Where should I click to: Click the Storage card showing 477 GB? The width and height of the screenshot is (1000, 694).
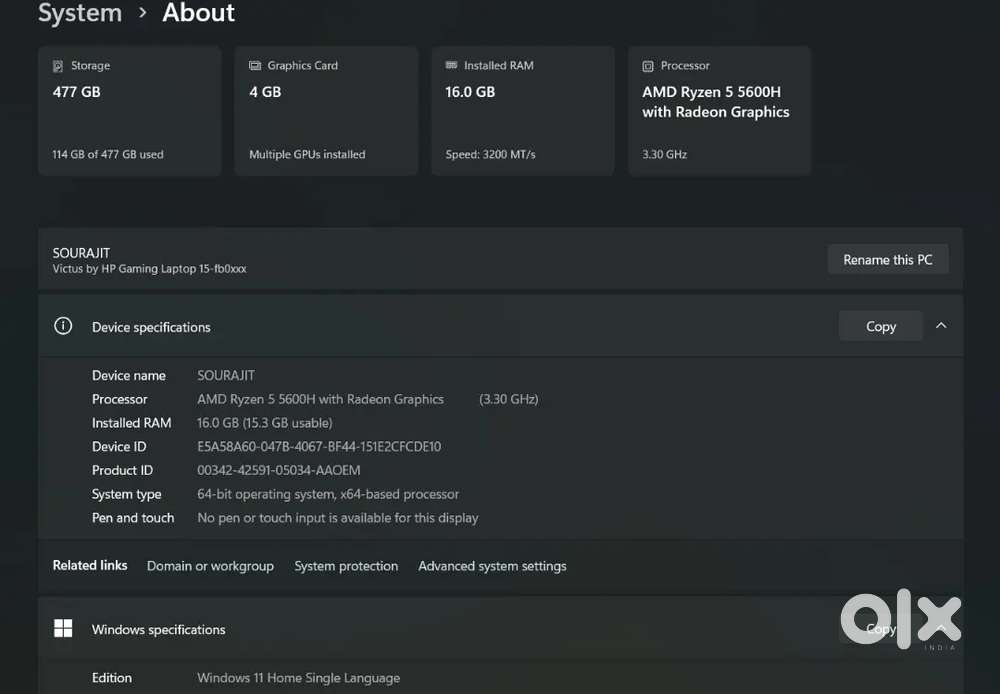129,110
